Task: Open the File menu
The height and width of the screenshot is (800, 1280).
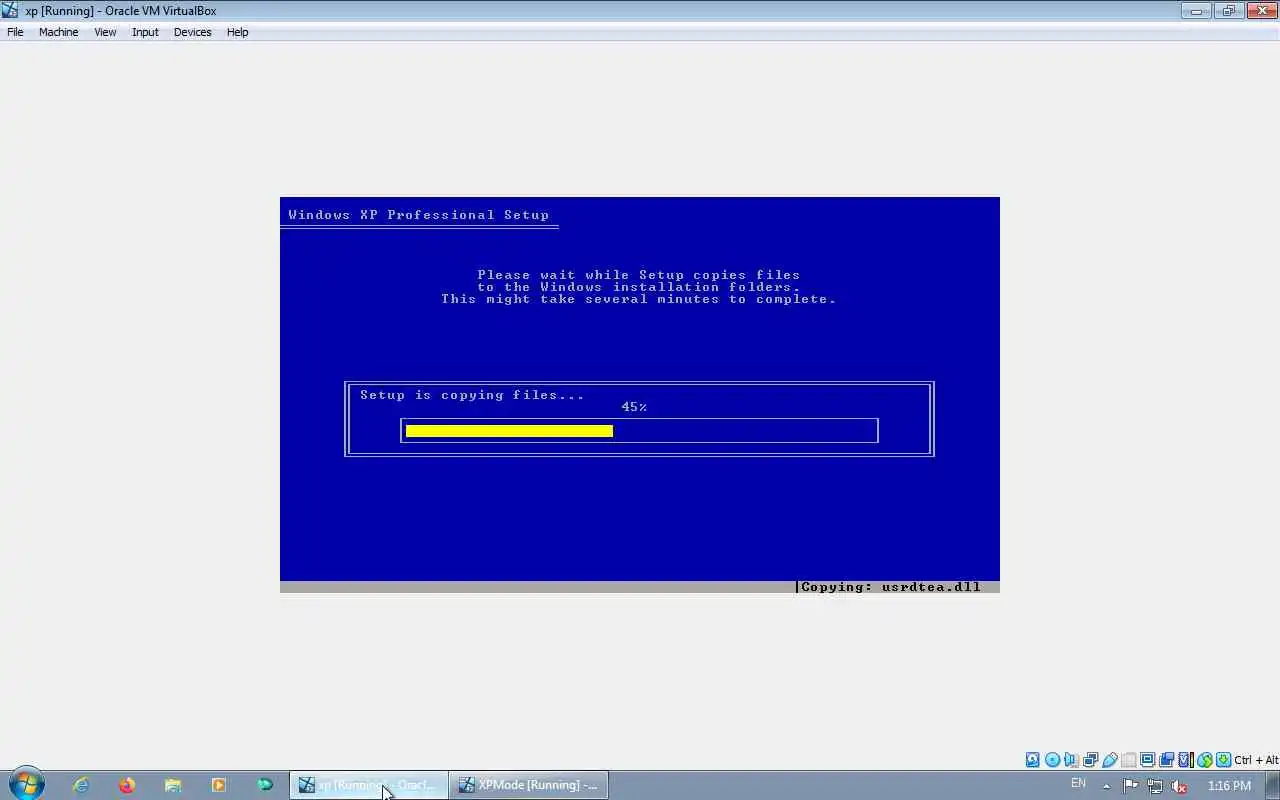Action: click(x=15, y=32)
